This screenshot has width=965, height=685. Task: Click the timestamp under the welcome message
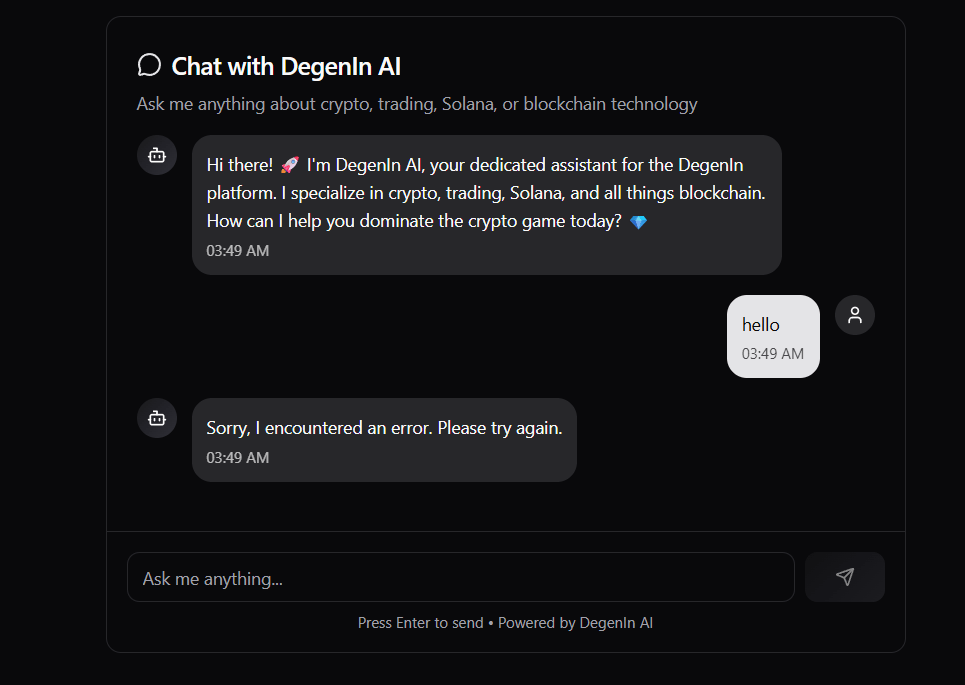click(x=238, y=251)
